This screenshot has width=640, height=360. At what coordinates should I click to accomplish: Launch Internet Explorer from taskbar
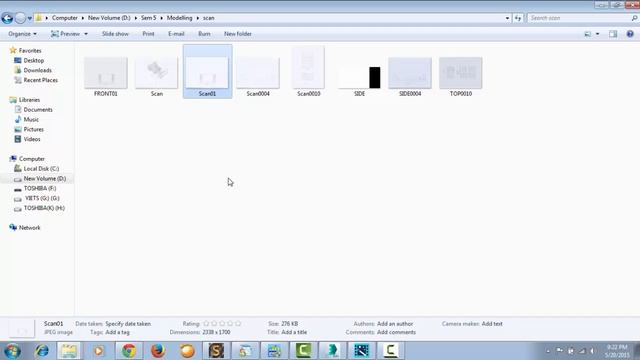[42, 351]
